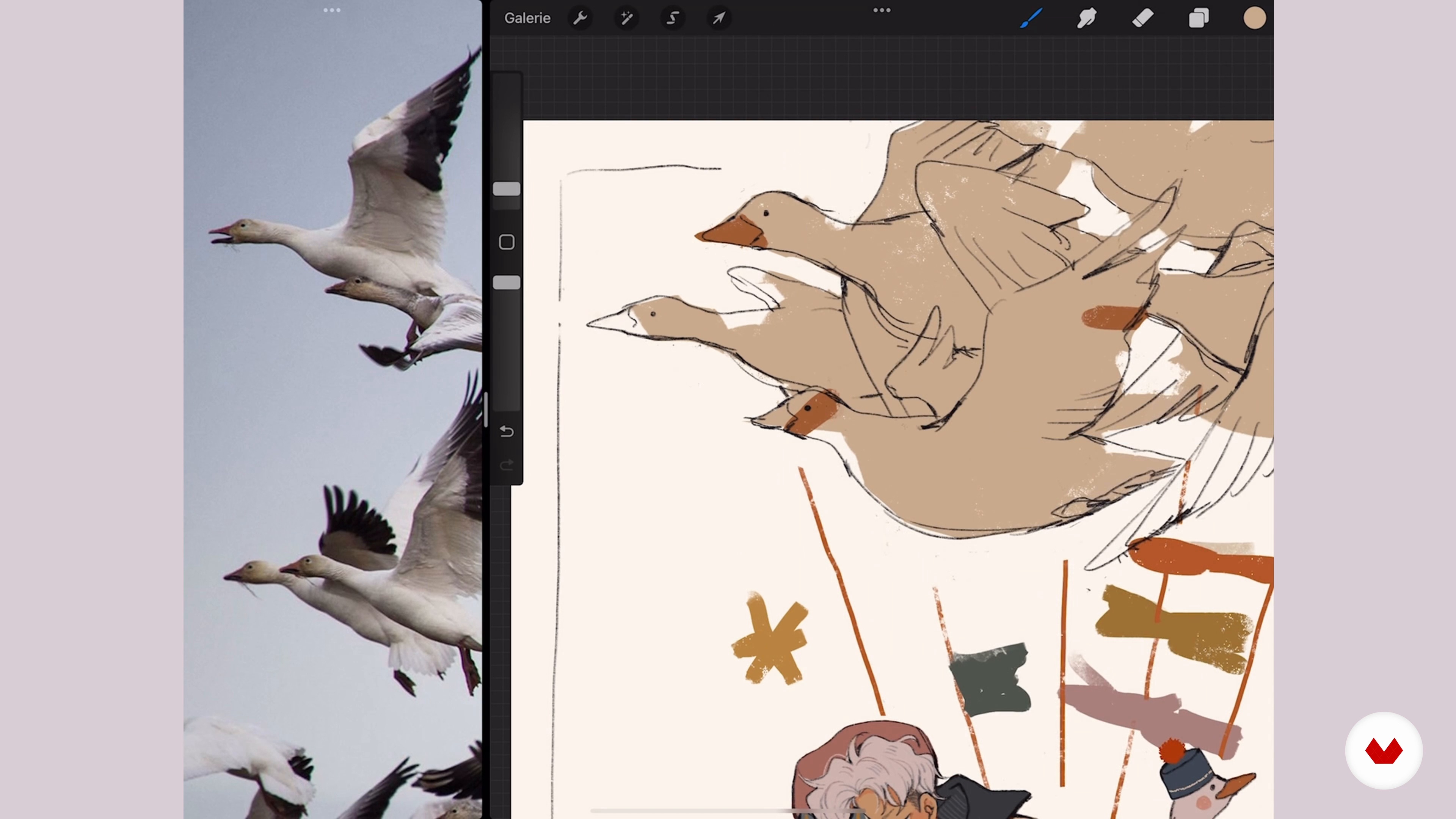Undo the last stroke

click(507, 432)
